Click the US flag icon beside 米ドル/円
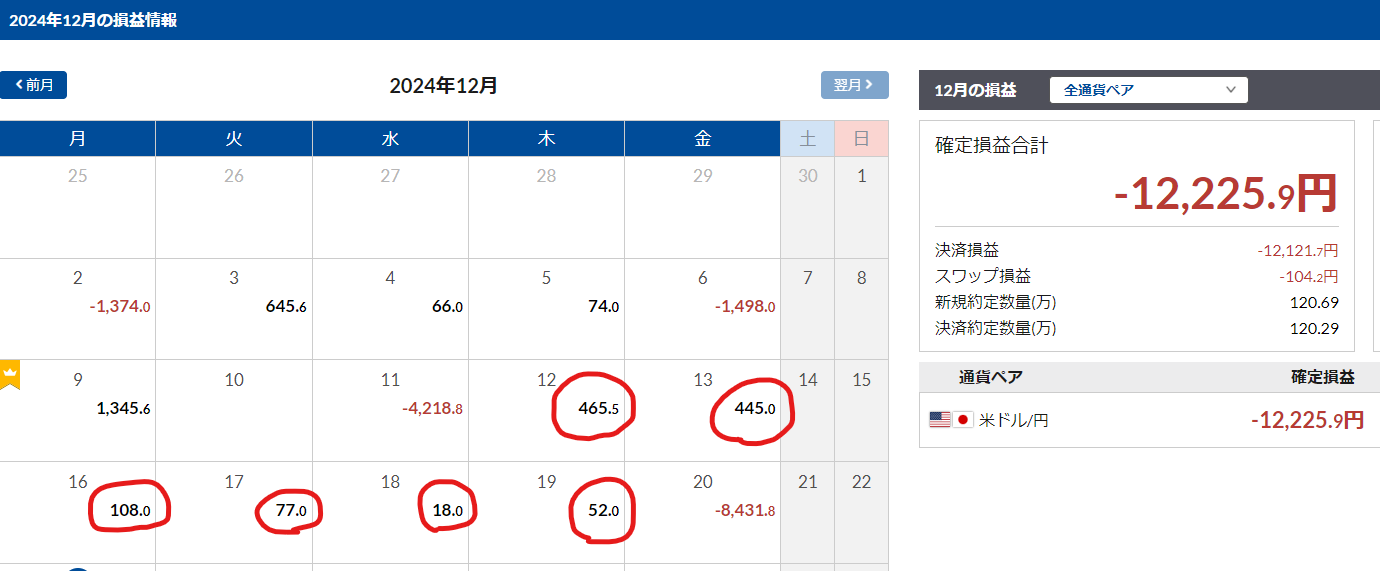The width and height of the screenshot is (1380, 571). tap(939, 420)
